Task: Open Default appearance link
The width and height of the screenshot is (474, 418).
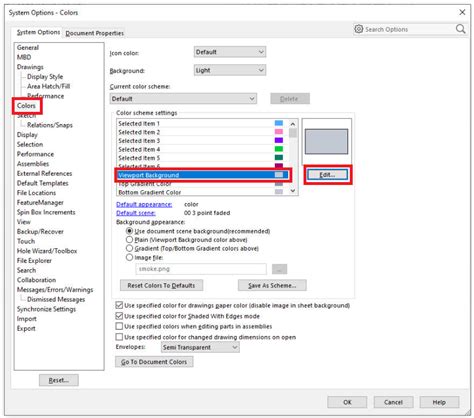Action: [x=144, y=204]
